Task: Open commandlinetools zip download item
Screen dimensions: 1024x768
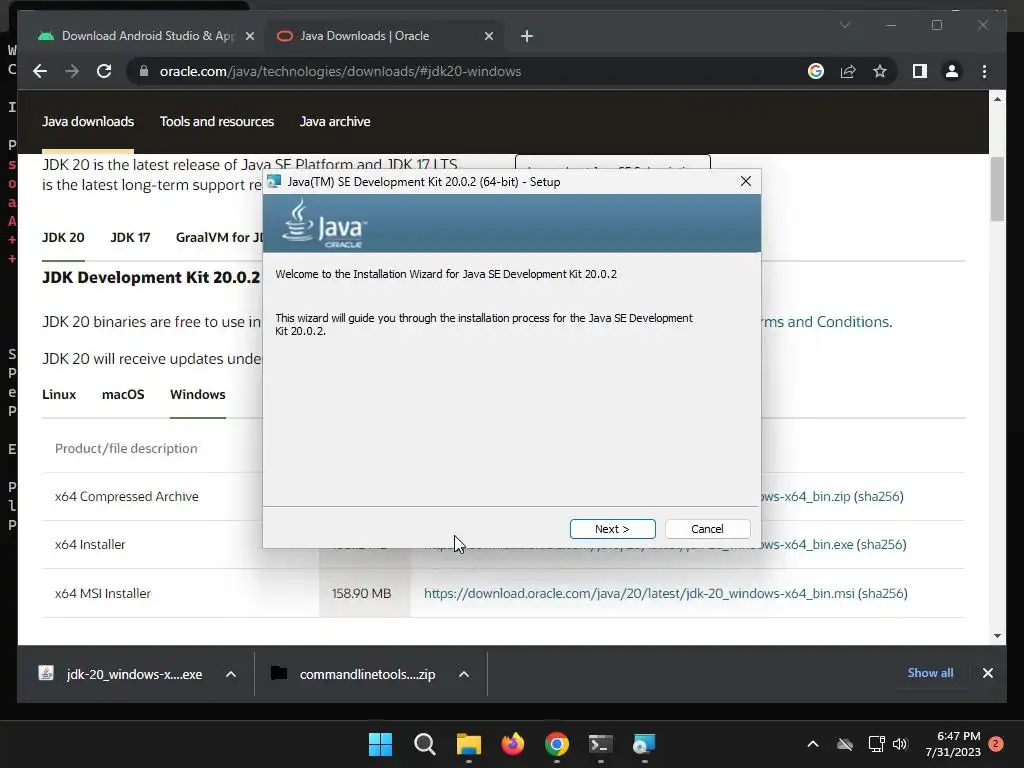Action: (x=353, y=674)
